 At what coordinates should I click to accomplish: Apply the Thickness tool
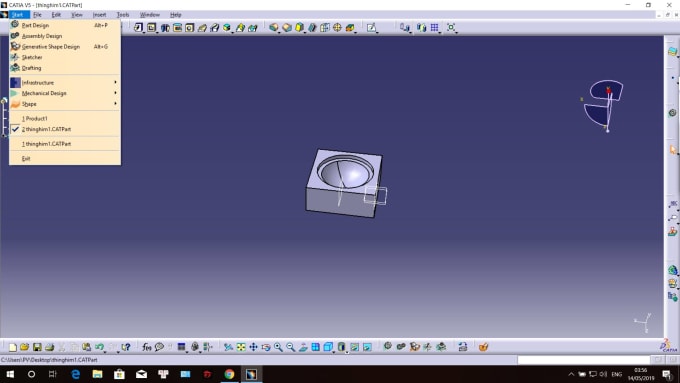coord(325,28)
